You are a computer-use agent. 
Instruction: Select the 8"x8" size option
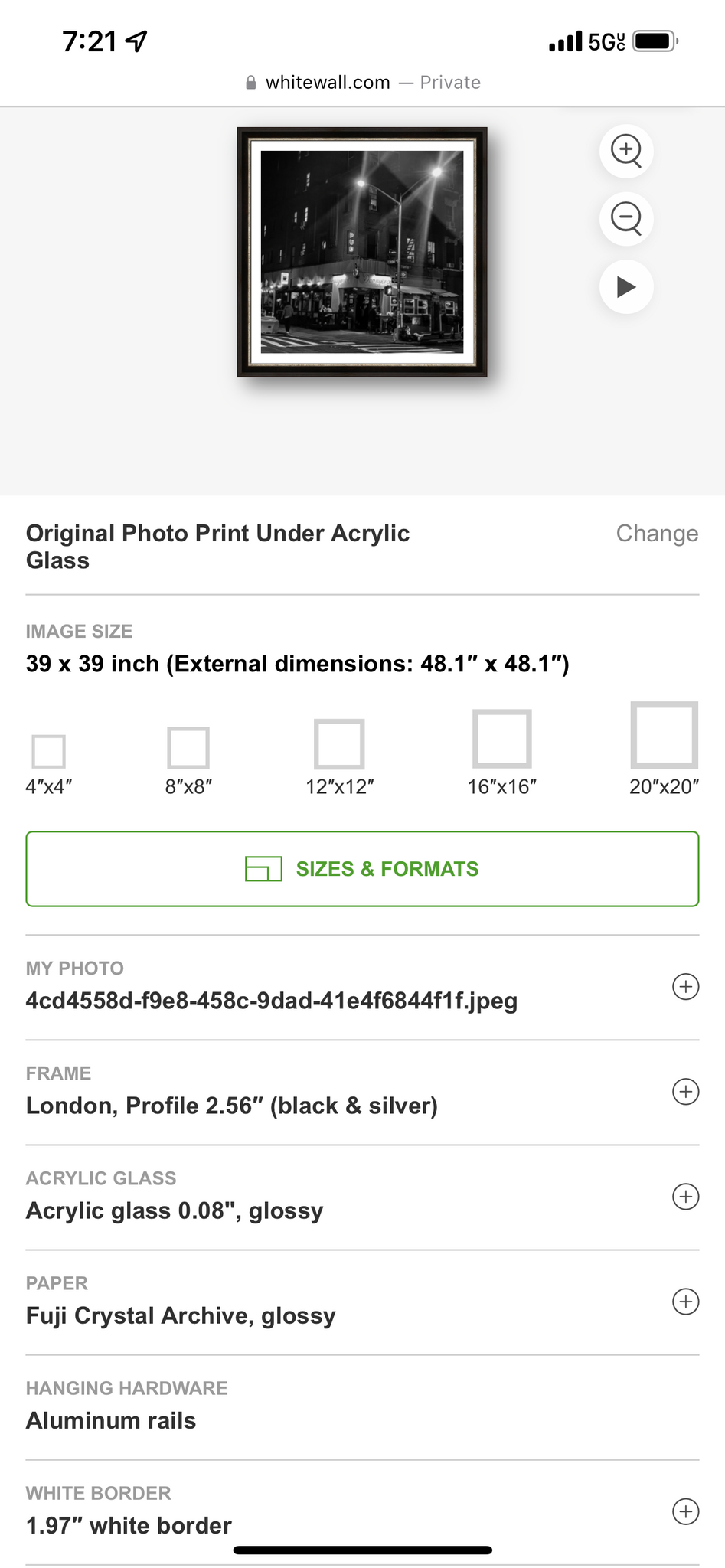[x=188, y=748]
